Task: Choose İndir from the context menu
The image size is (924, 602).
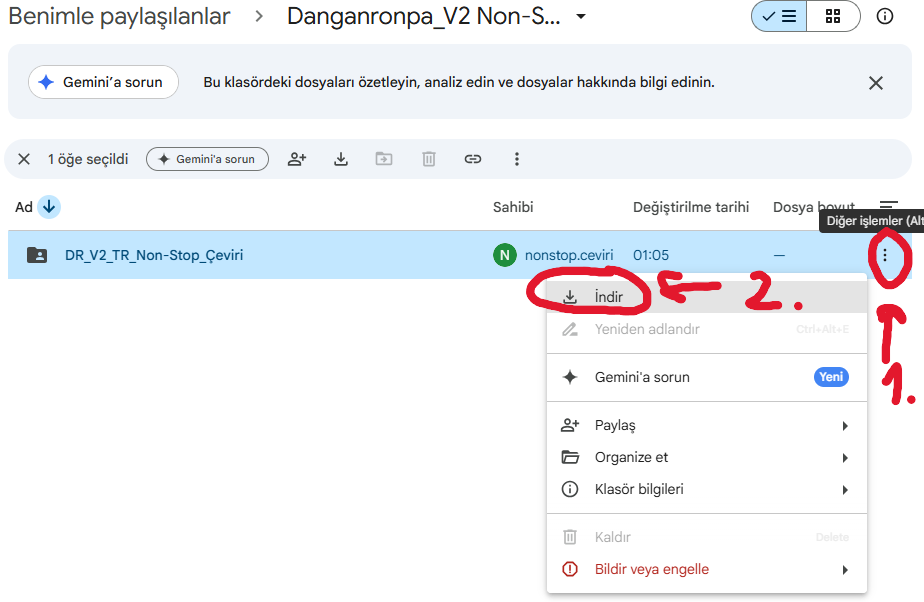Action: click(707, 297)
